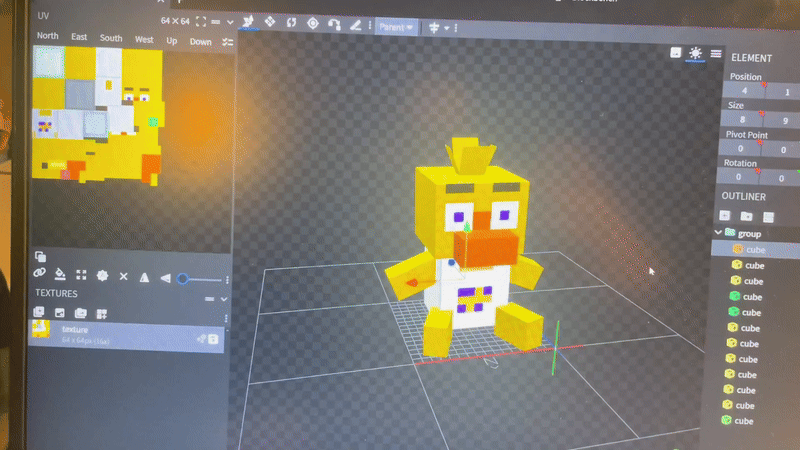Select the Move tool in top toolbar

point(248,21)
